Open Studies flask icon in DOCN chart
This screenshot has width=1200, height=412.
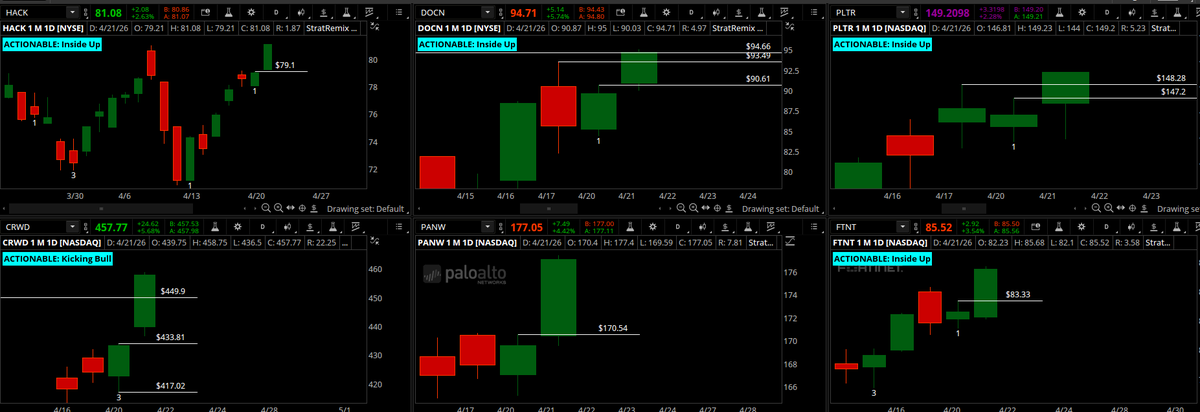point(644,12)
